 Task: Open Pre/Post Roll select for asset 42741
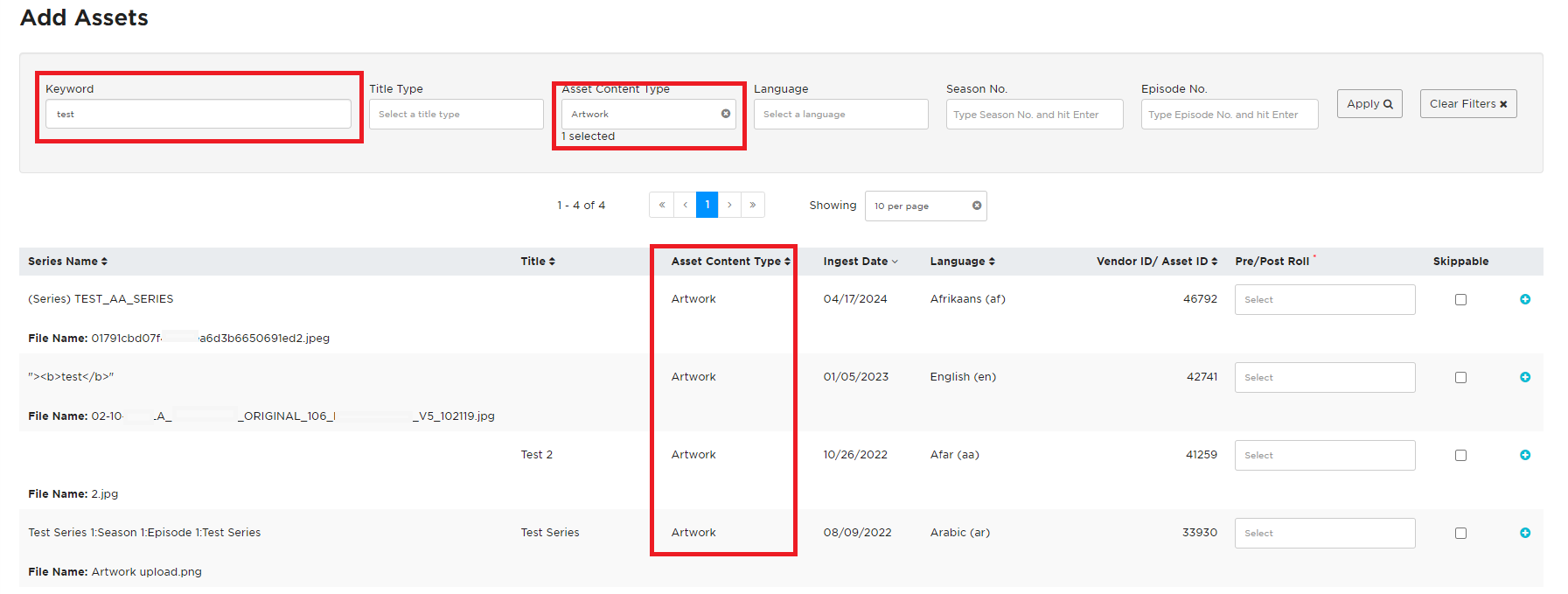(1325, 377)
